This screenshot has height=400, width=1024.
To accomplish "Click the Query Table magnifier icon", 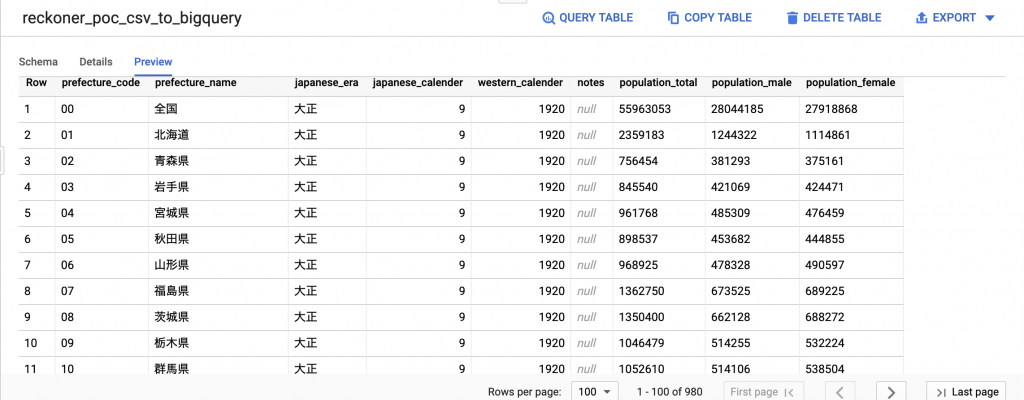I will (548, 18).
